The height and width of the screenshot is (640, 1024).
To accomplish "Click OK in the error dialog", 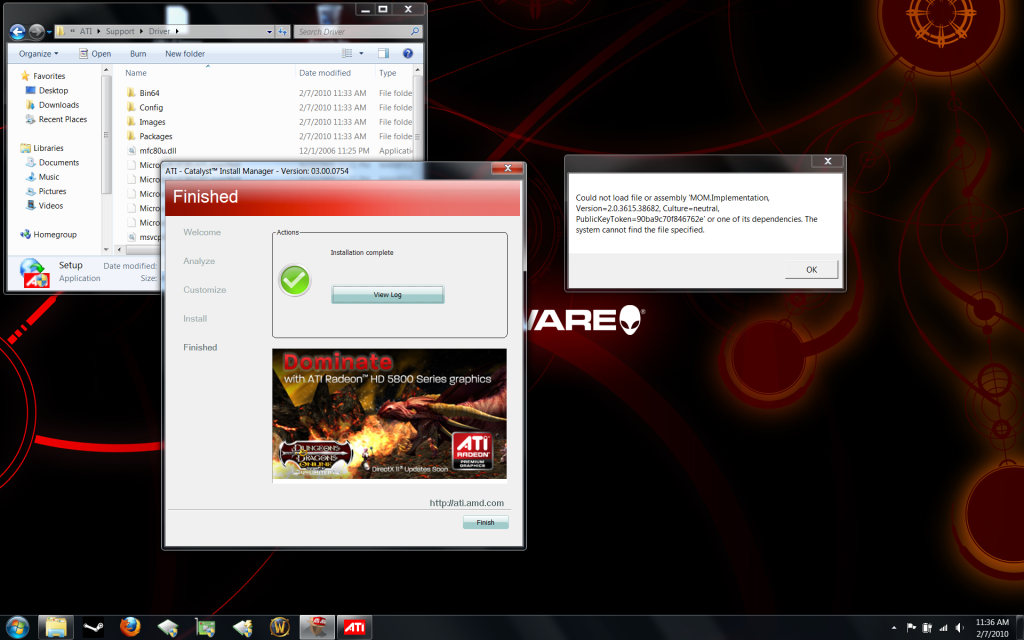I will coord(811,269).
